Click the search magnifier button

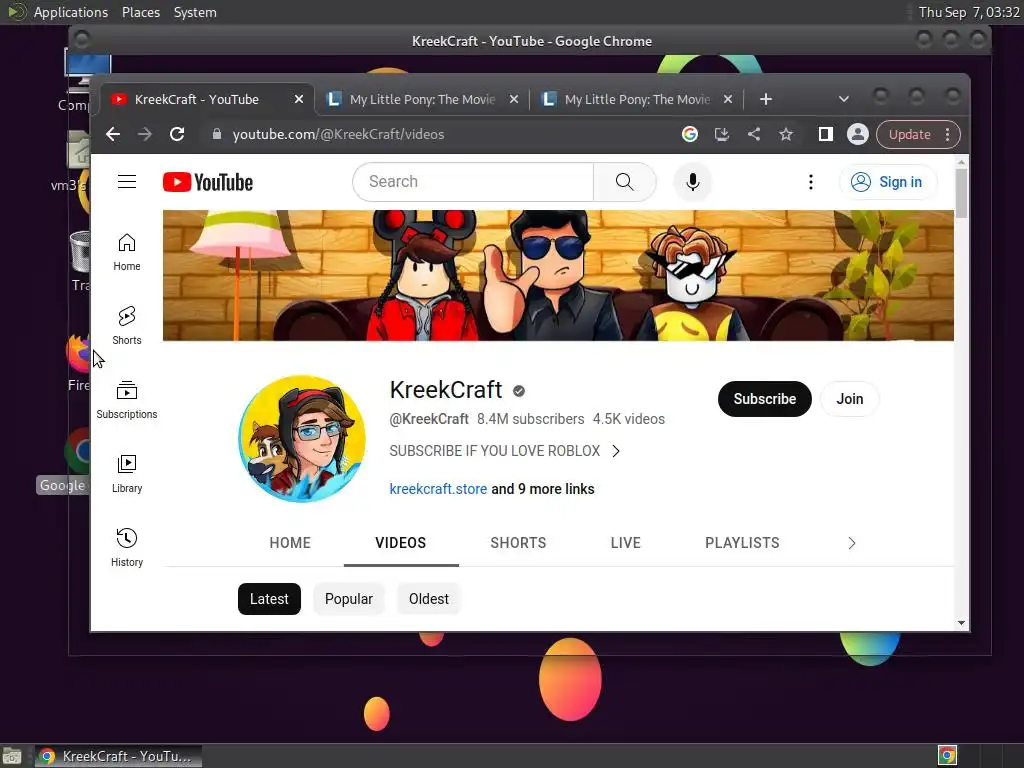[x=624, y=182]
